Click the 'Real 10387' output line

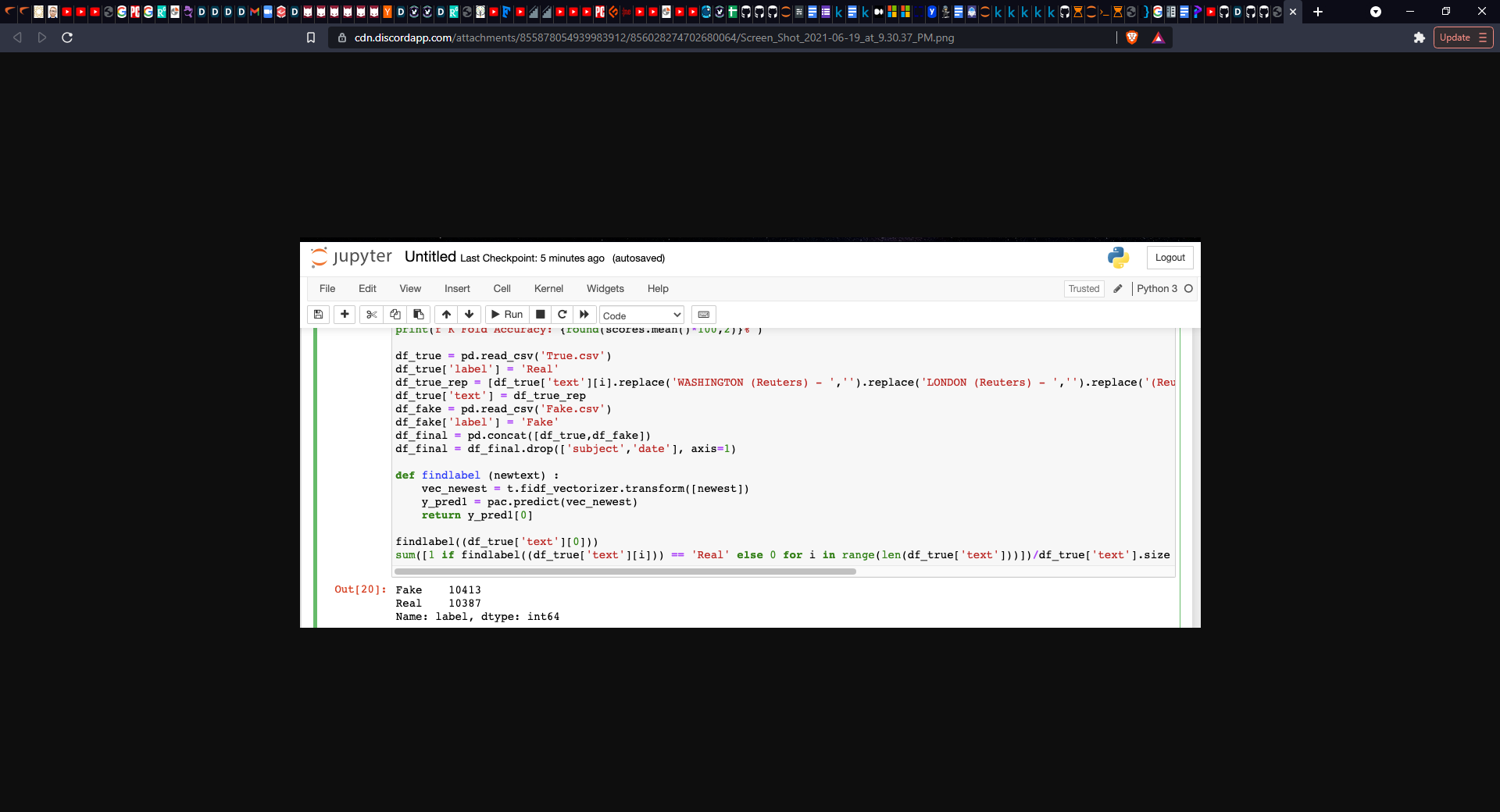tap(437, 604)
